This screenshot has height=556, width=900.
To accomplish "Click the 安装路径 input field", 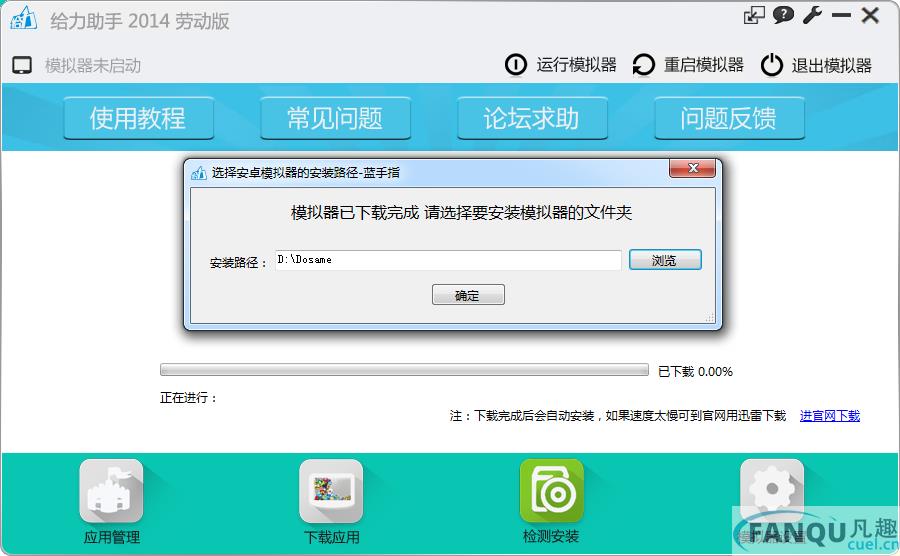I will pos(448,260).
